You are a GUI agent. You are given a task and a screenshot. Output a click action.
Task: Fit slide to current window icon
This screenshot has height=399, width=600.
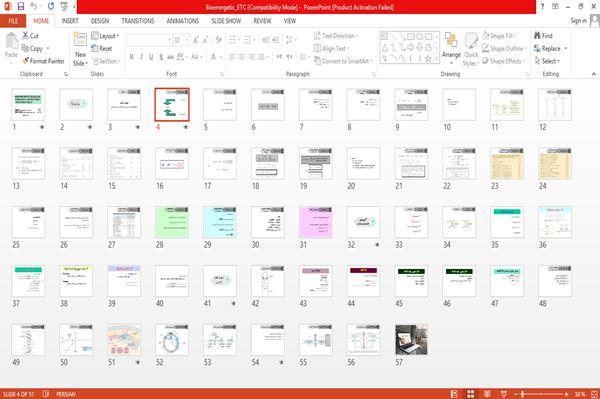point(594,394)
